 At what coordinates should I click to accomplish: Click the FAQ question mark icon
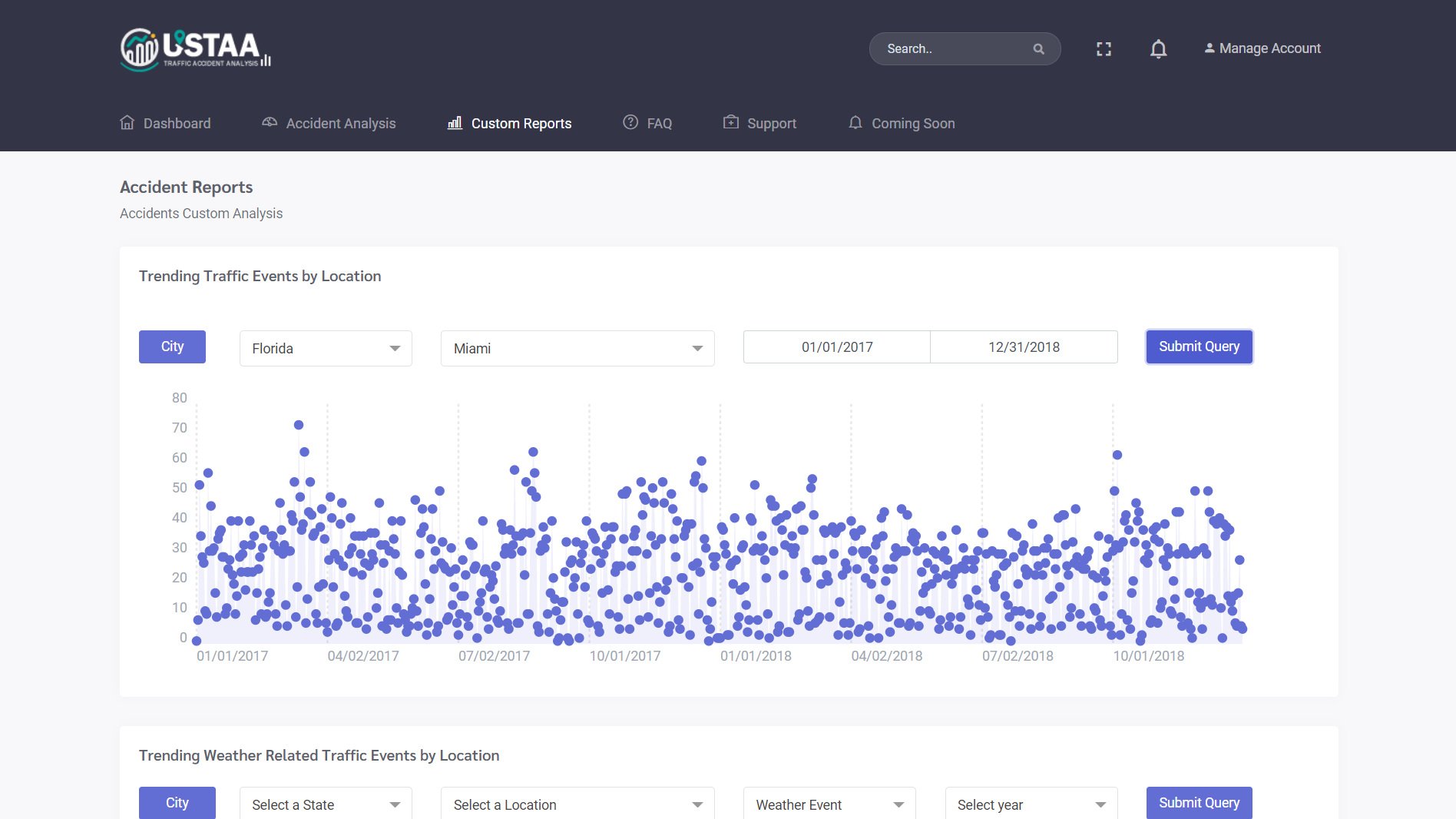[x=630, y=123]
